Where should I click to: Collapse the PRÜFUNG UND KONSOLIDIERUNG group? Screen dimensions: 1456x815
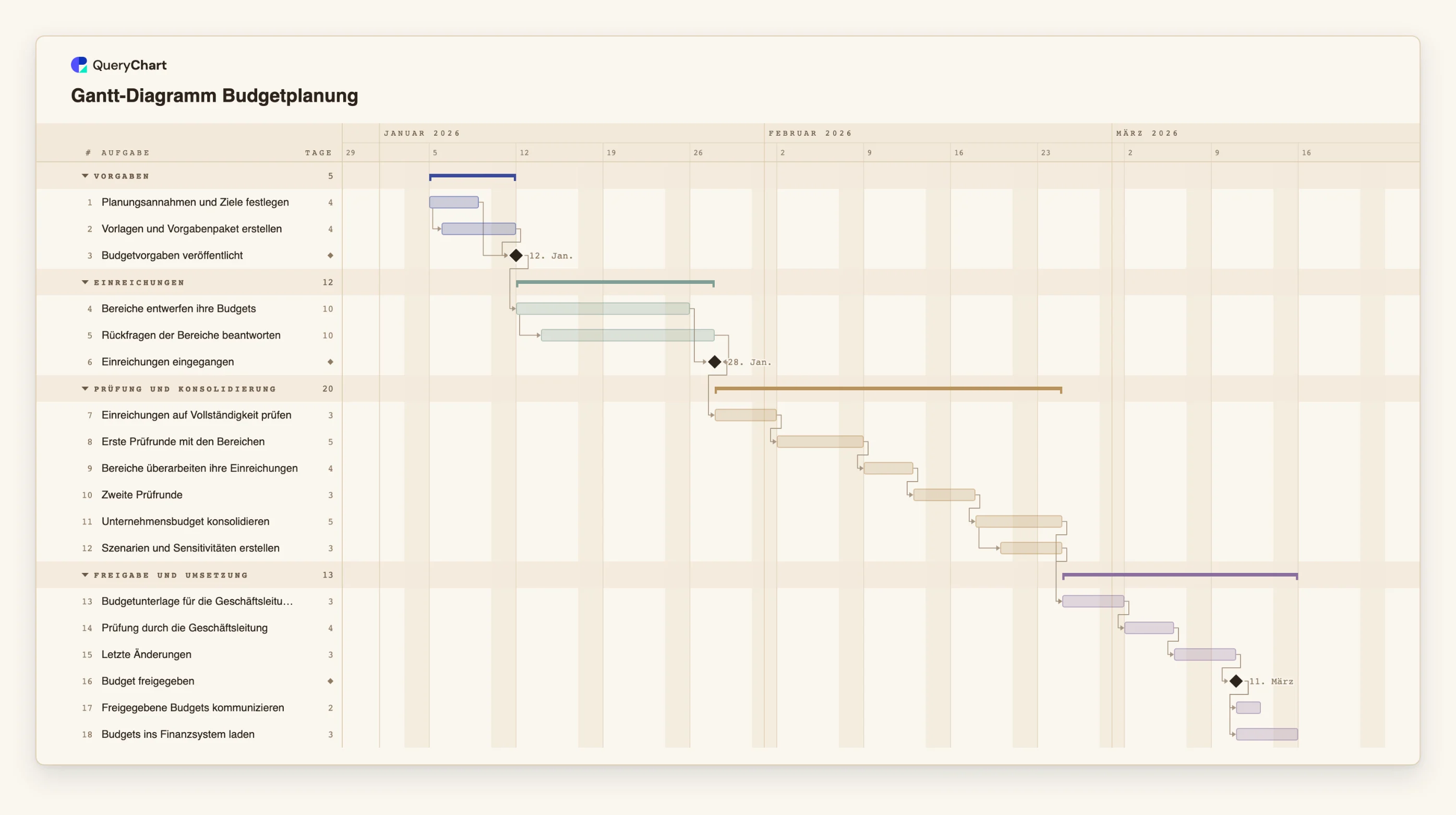pyautogui.click(x=86, y=389)
